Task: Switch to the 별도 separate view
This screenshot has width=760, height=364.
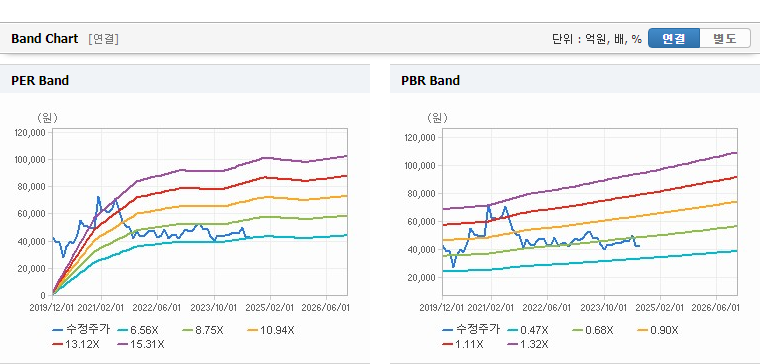Action: point(725,38)
